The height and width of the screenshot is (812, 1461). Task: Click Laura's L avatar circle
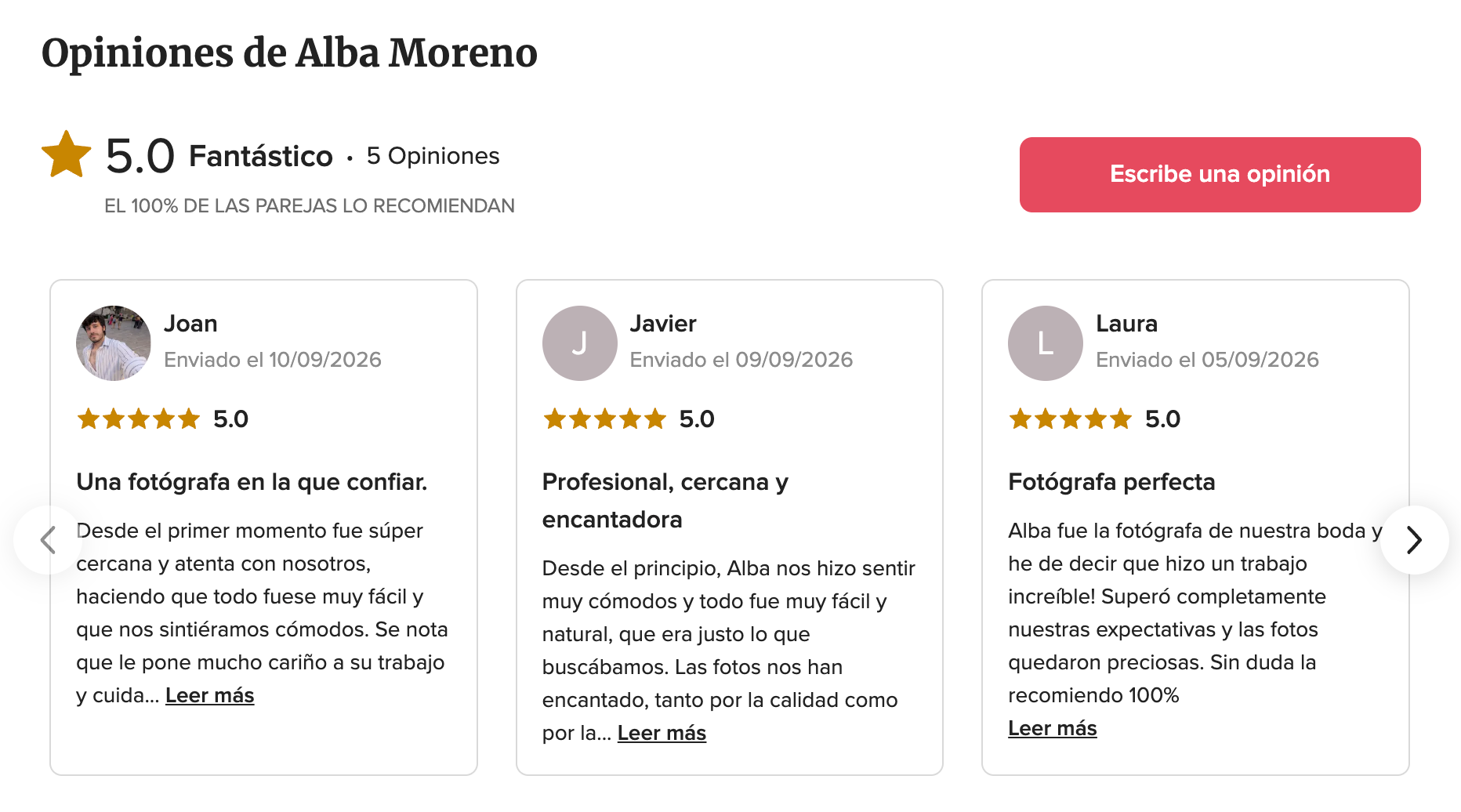[x=1045, y=343]
